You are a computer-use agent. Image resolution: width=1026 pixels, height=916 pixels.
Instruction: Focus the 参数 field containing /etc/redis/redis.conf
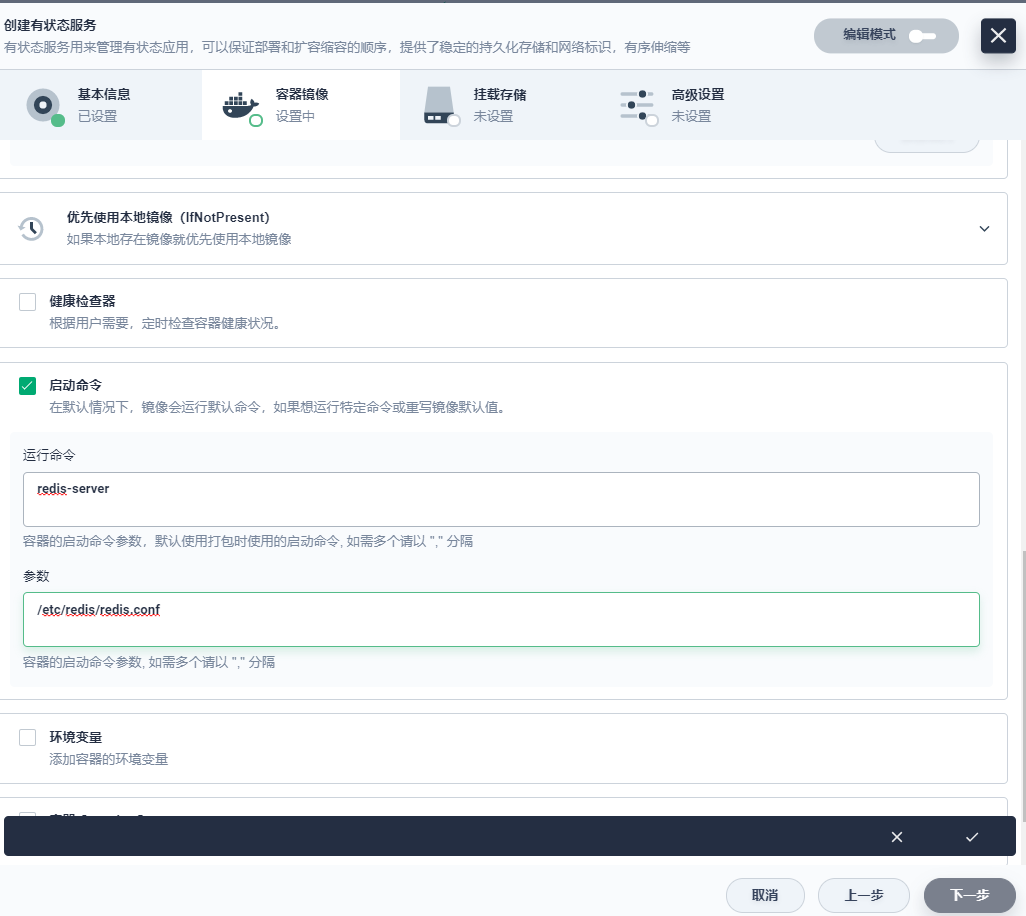click(x=501, y=620)
